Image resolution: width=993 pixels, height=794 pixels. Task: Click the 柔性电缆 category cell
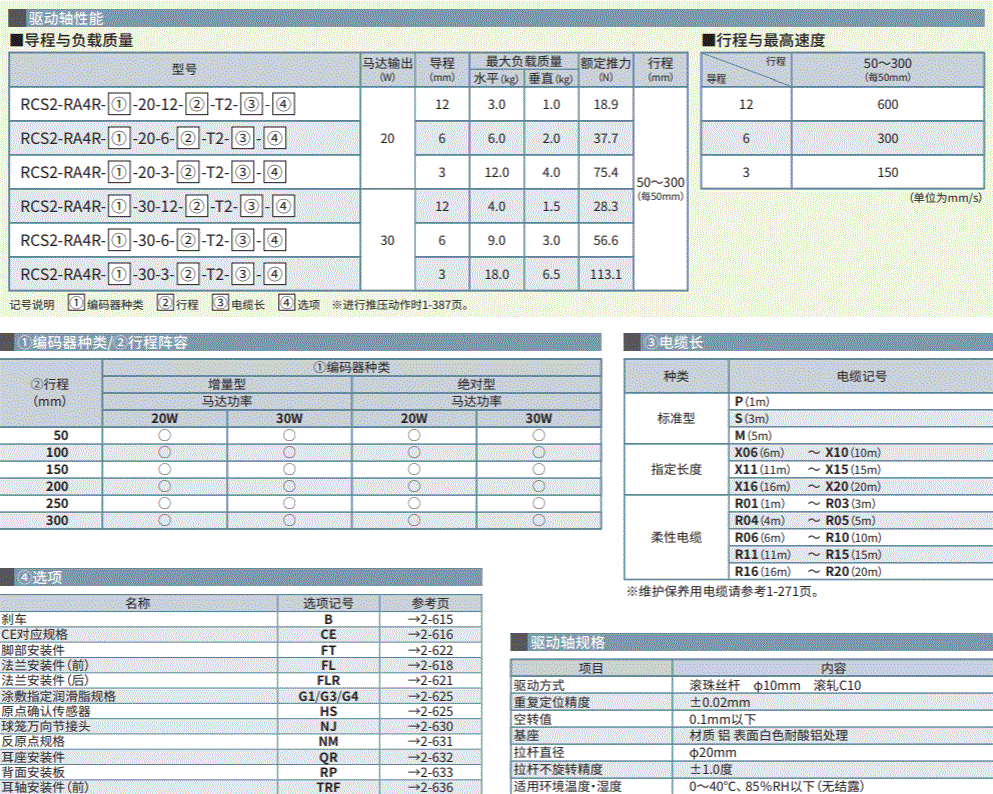point(676,538)
